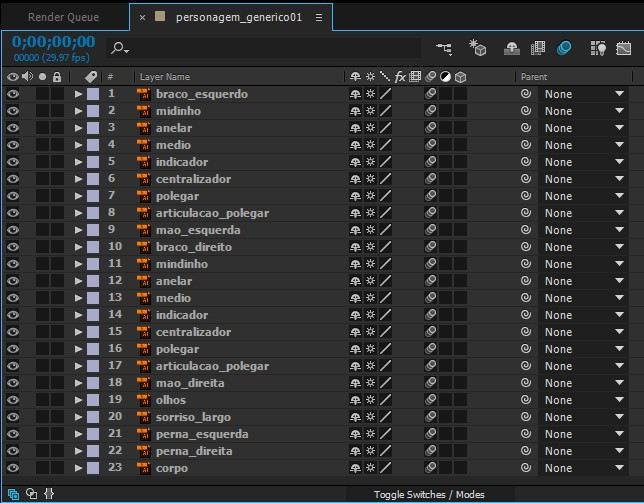The width and height of the screenshot is (644, 503).
Task: Click the Adjustment Layer column header icon
Action: tap(445, 77)
